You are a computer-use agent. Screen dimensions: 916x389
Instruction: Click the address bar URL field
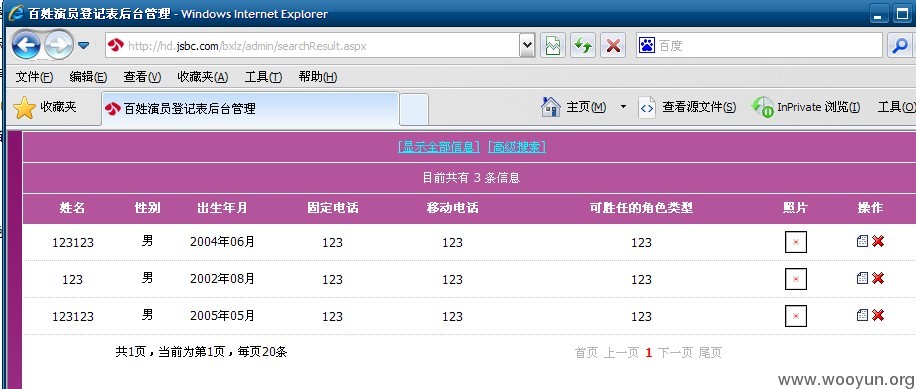(312, 46)
